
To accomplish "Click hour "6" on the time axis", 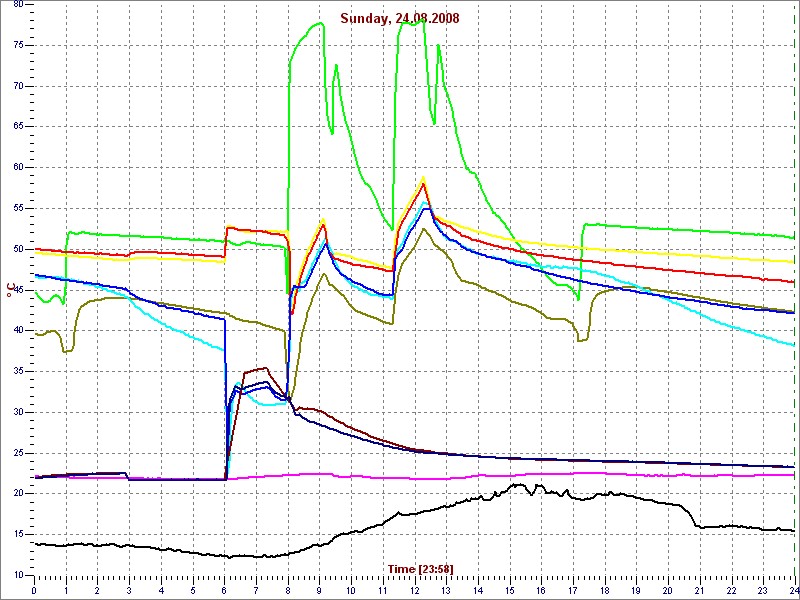I will tap(224, 590).
